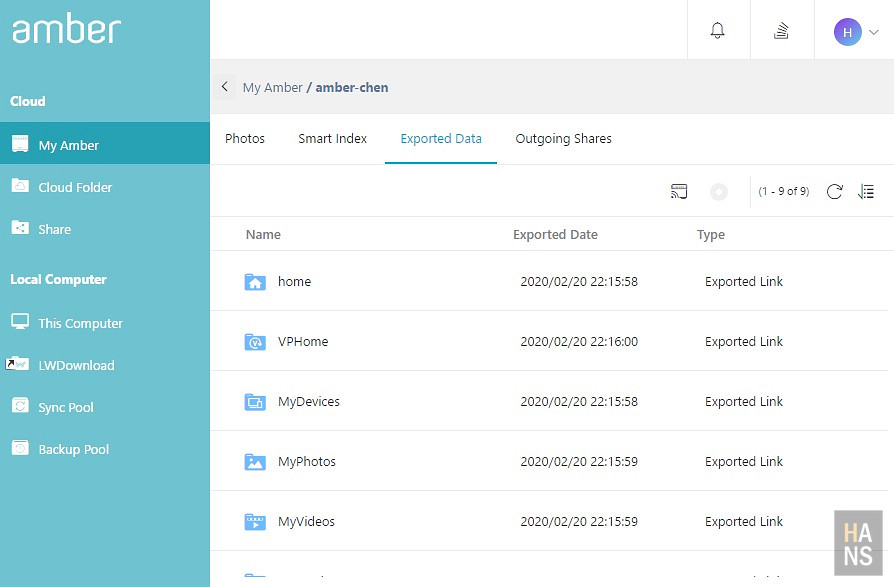Sort by the Exported Date column header
Screen dimensions: 894x587
pyautogui.click(x=555, y=234)
